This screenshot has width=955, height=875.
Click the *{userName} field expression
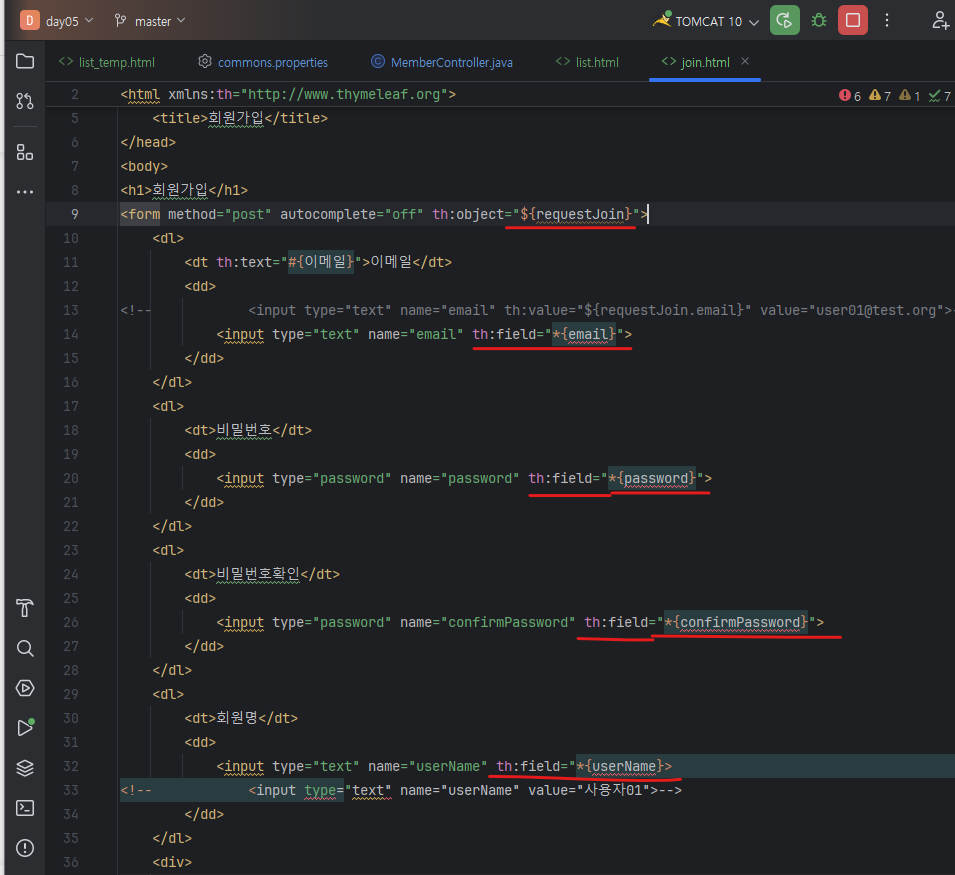[x=620, y=766]
